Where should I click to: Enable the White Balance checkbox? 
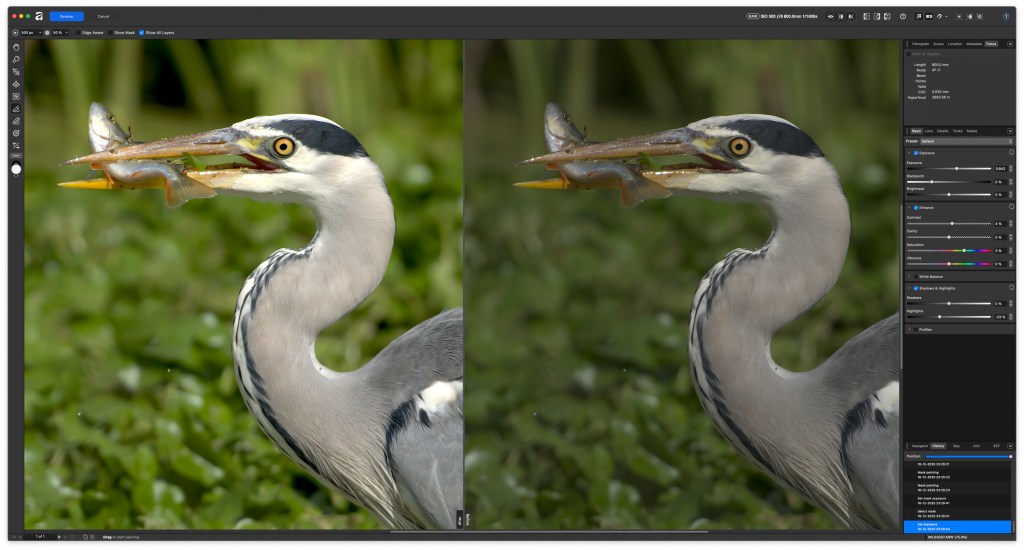coord(916,277)
